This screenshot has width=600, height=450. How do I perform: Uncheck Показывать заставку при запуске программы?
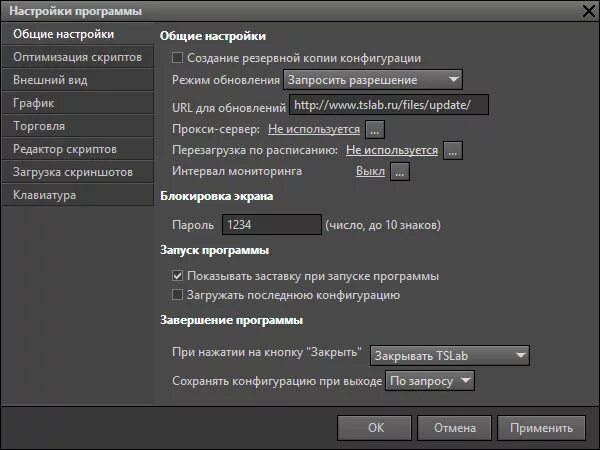(177, 276)
